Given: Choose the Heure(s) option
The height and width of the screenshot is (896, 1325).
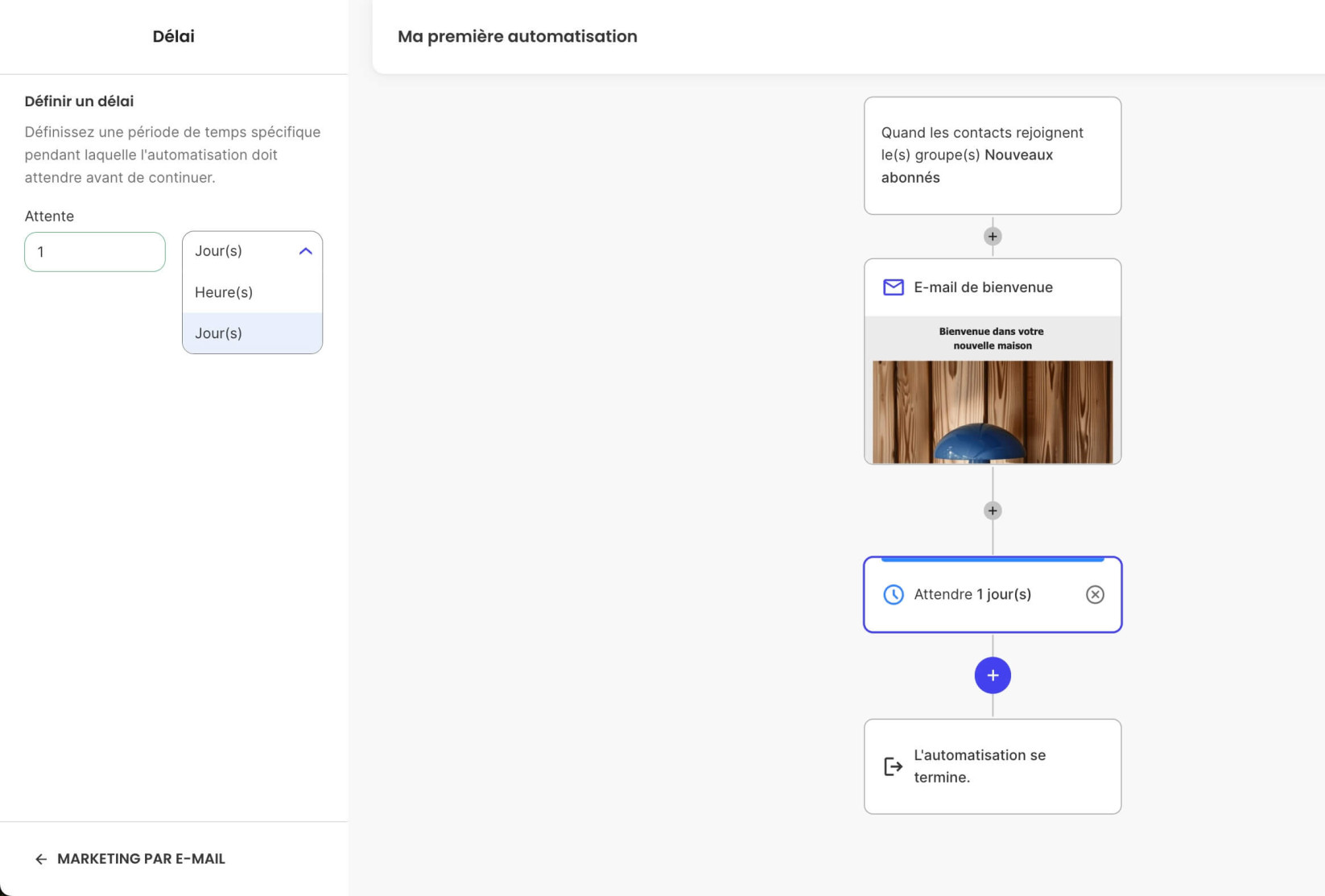Looking at the screenshot, I should (x=253, y=292).
